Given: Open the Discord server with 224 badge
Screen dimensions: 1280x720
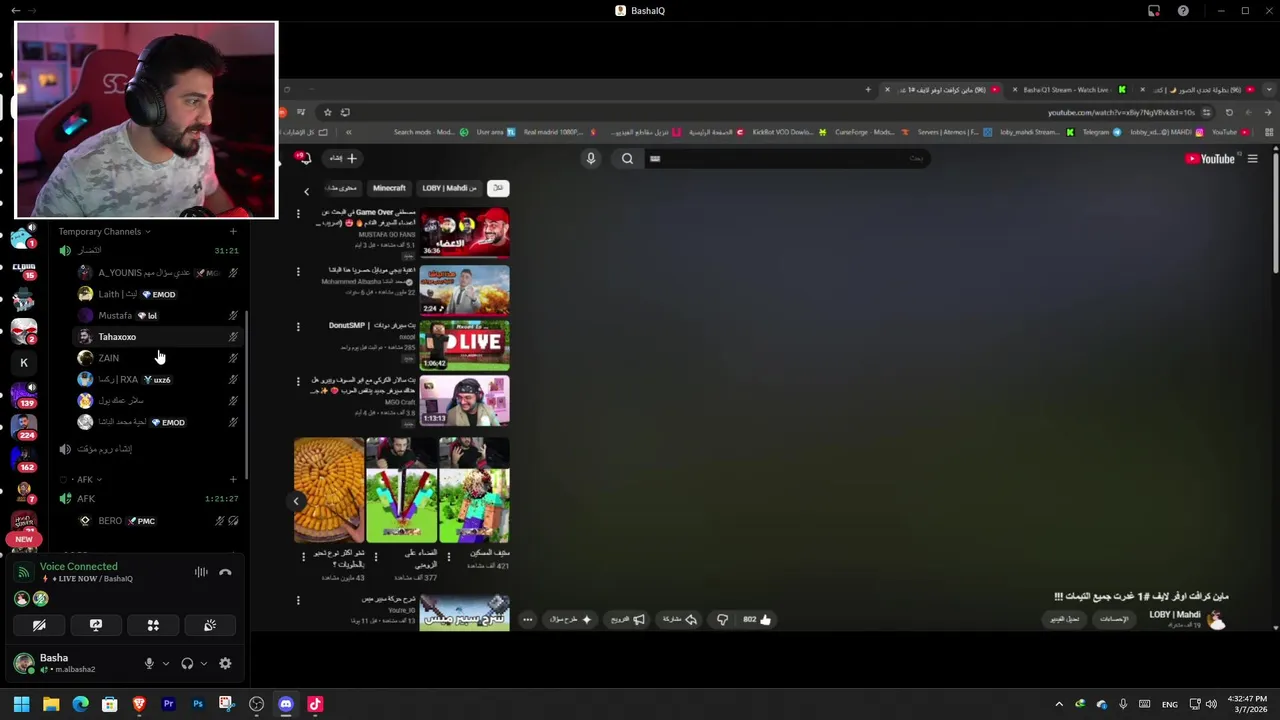Looking at the screenshot, I should coord(24,426).
